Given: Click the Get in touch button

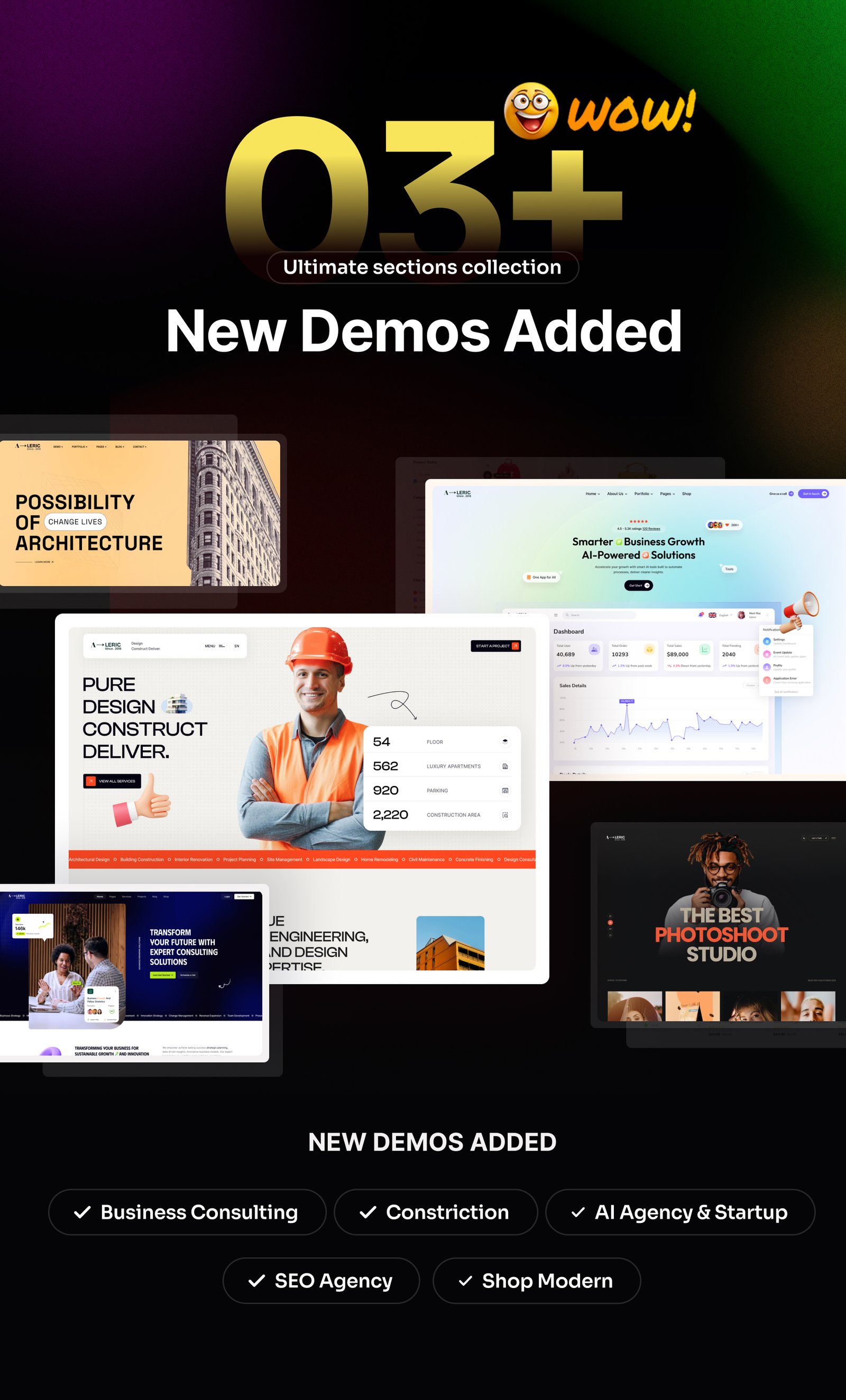Looking at the screenshot, I should [x=814, y=494].
